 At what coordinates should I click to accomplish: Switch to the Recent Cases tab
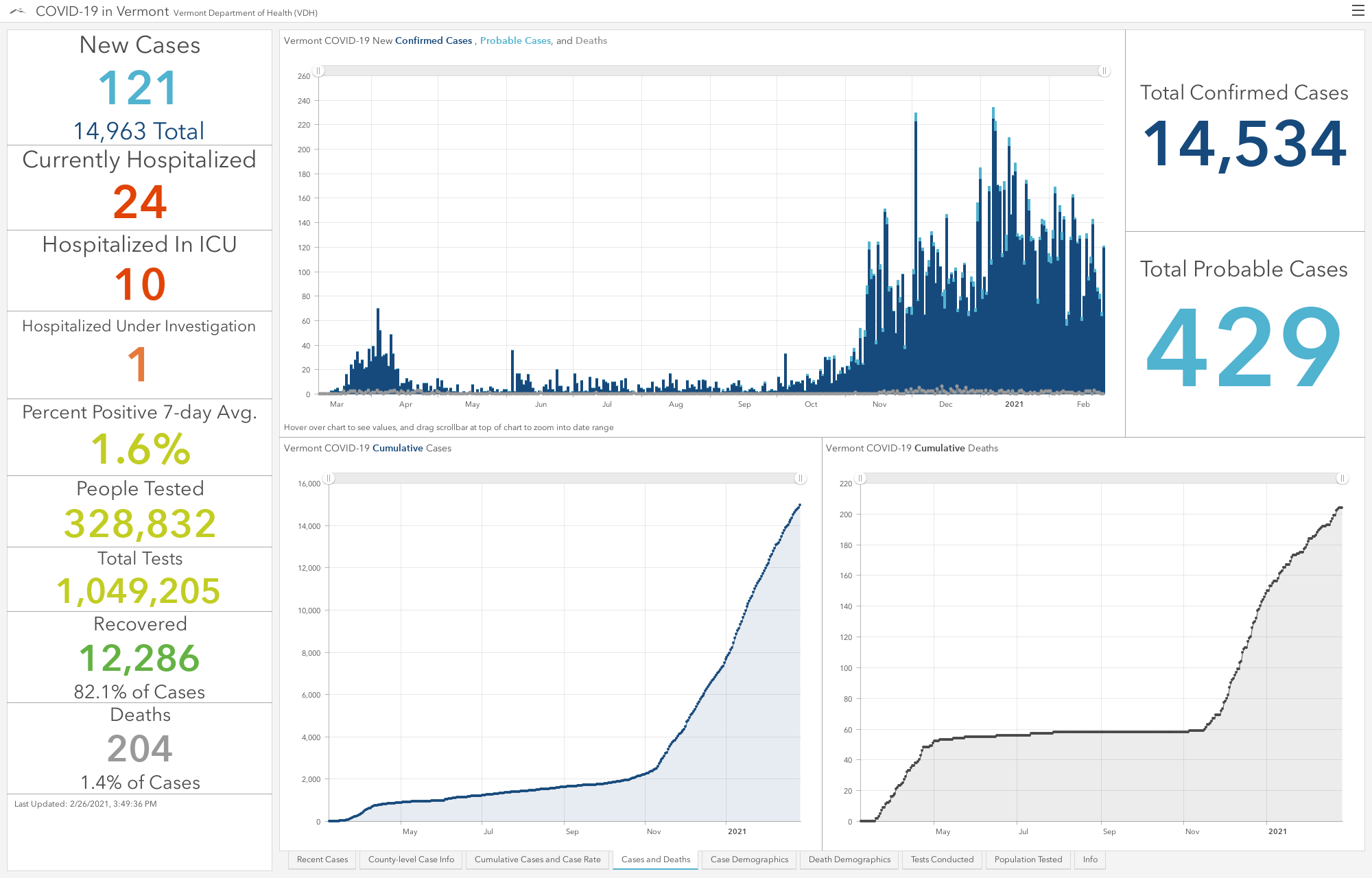pyautogui.click(x=322, y=859)
